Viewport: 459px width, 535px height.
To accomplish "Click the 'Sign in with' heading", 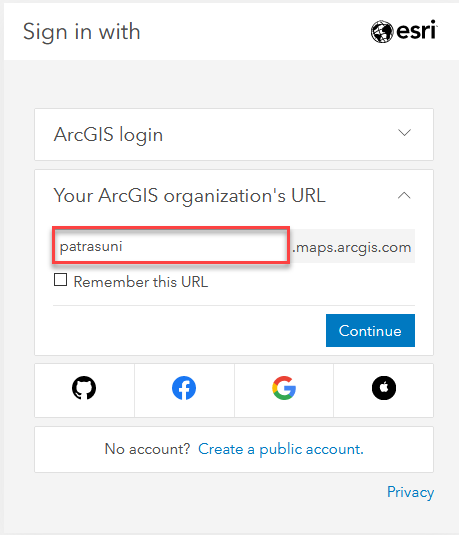I will pos(82,32).
